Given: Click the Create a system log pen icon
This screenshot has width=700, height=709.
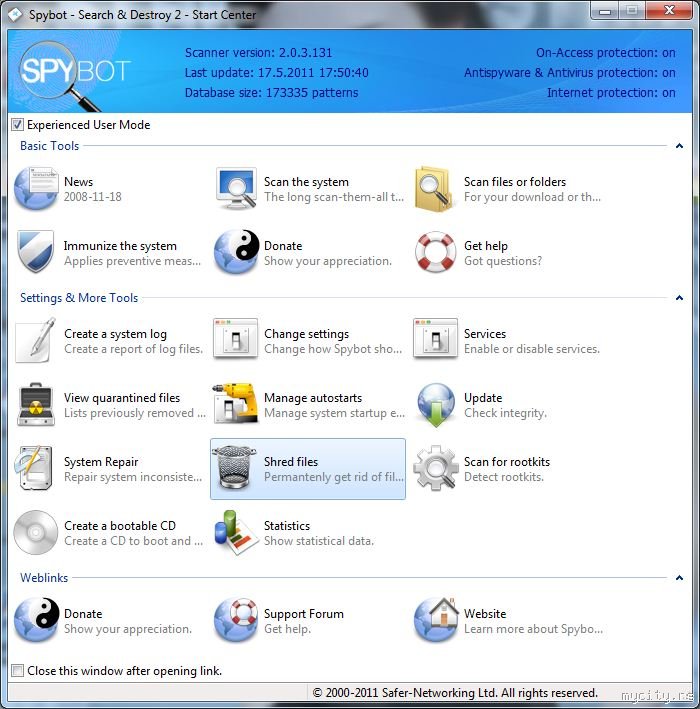Looking at the screenshot, I should point(35,340).
